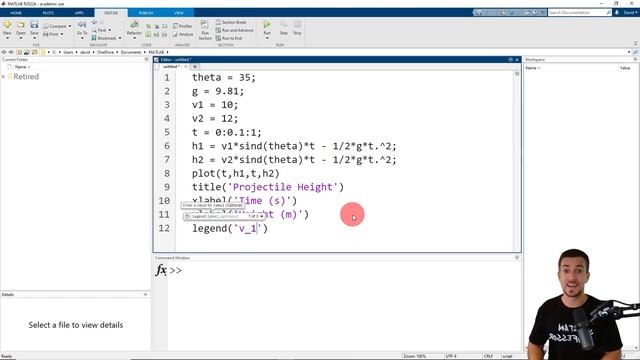The width and height of the screenshot is (640, 360).
Task: Click the New file icon
Action: pos(7,25)
